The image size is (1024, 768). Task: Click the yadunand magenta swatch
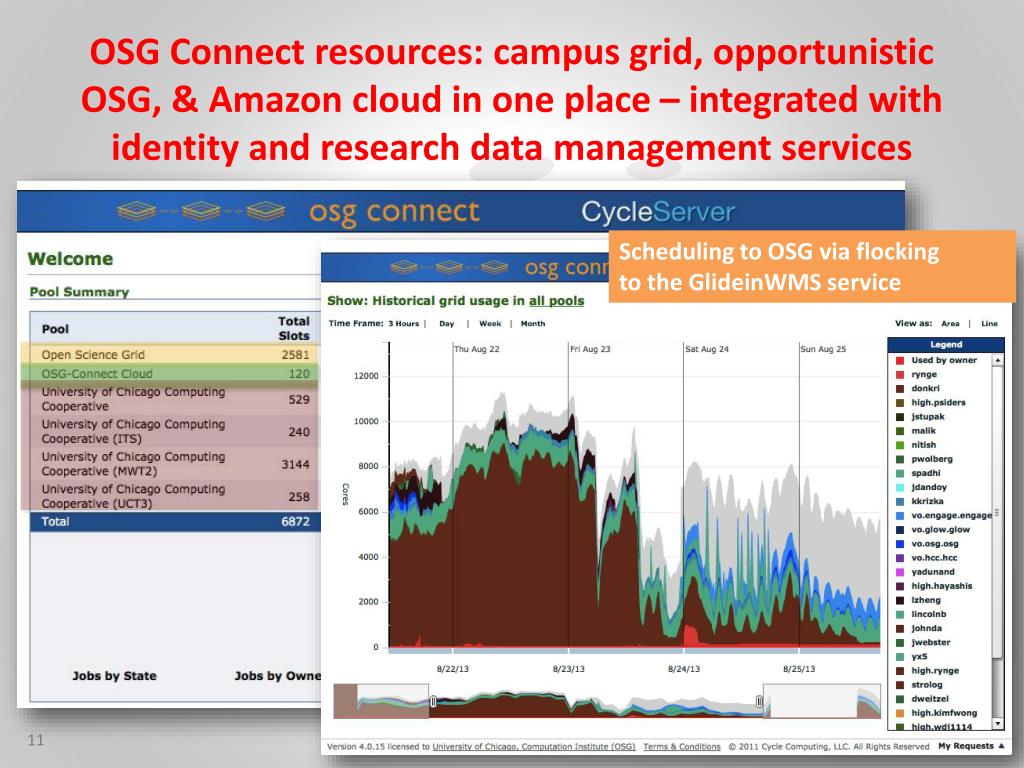tap(900, 572)
